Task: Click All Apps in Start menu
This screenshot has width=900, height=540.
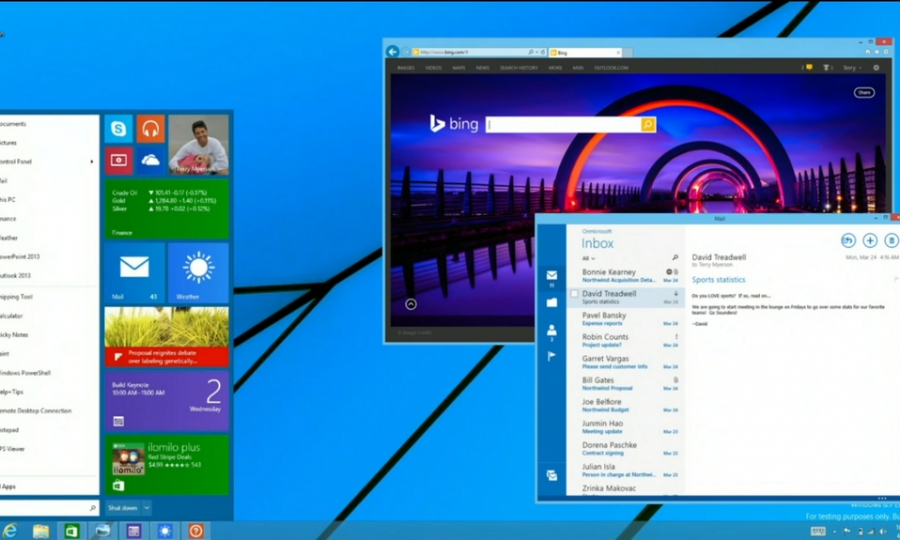Action: (8, 487)
